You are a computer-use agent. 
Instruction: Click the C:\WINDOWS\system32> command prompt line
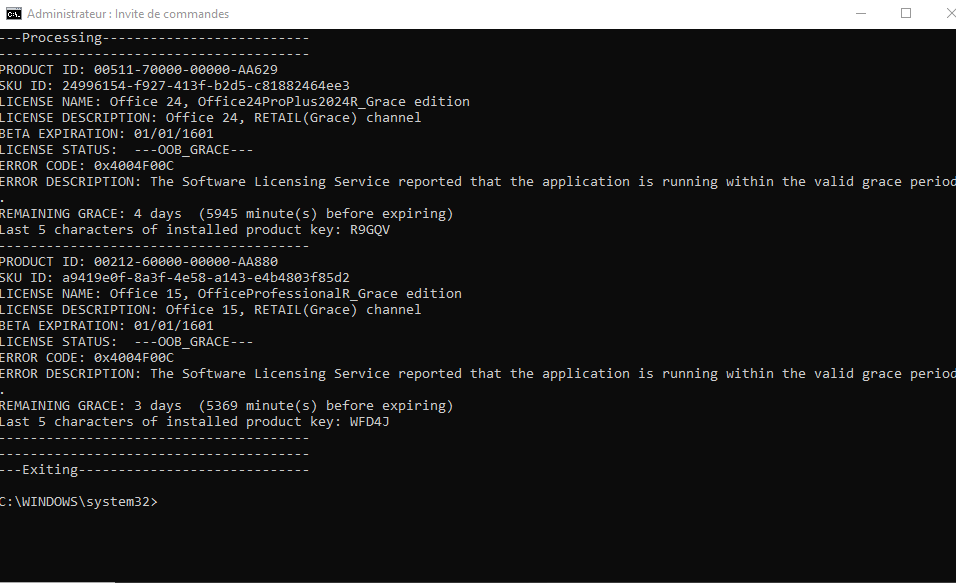click(79, 502)
